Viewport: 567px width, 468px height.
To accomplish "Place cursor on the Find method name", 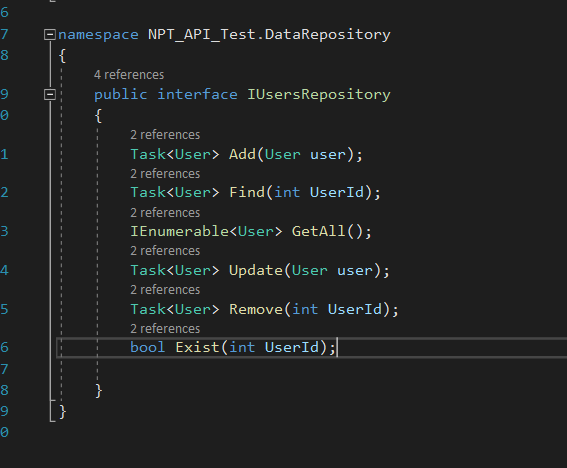I will pyautogui.click(x=247, y=192).
